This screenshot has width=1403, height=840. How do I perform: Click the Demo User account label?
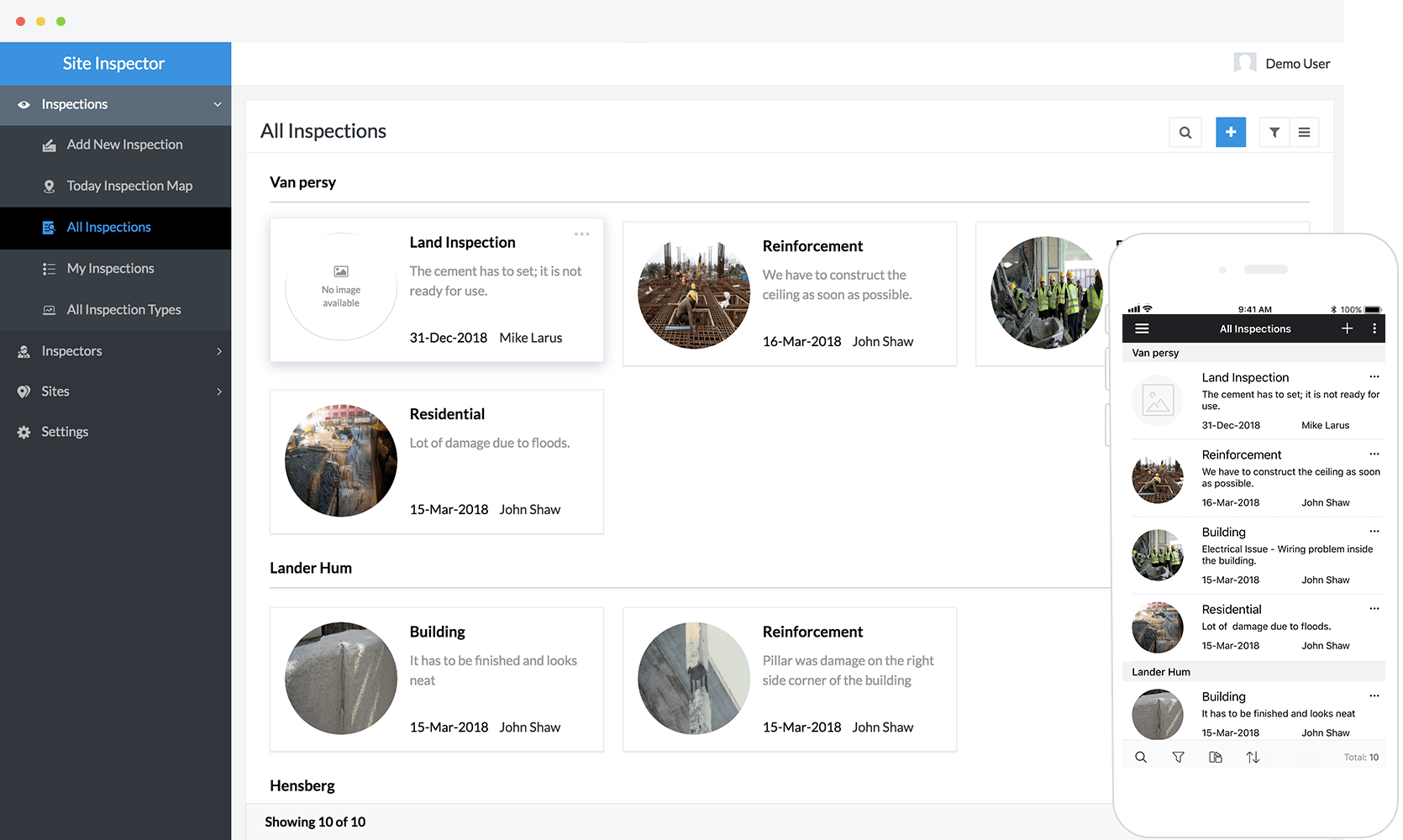pos(1297,63)
